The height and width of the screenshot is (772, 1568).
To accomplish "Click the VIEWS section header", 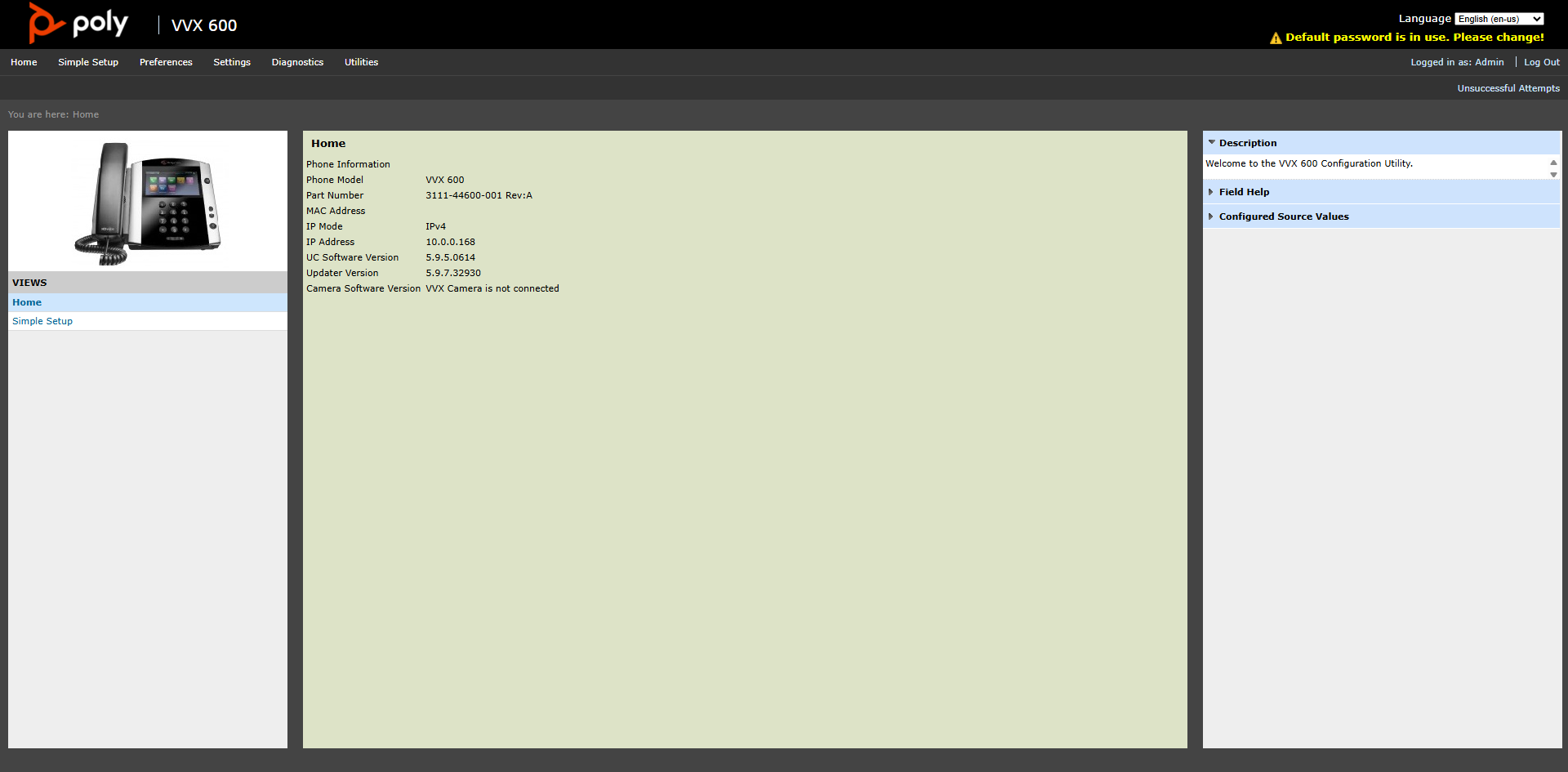I will coord(148,283).
